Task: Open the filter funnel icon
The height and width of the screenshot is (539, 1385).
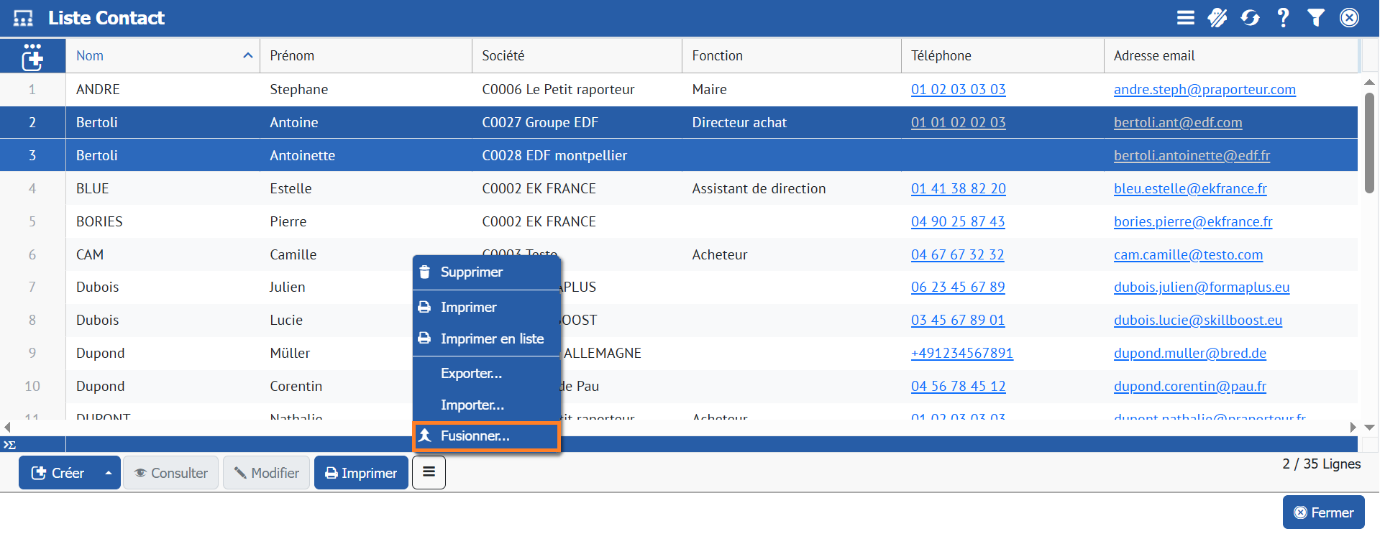Action: [x=1316, y=18]
